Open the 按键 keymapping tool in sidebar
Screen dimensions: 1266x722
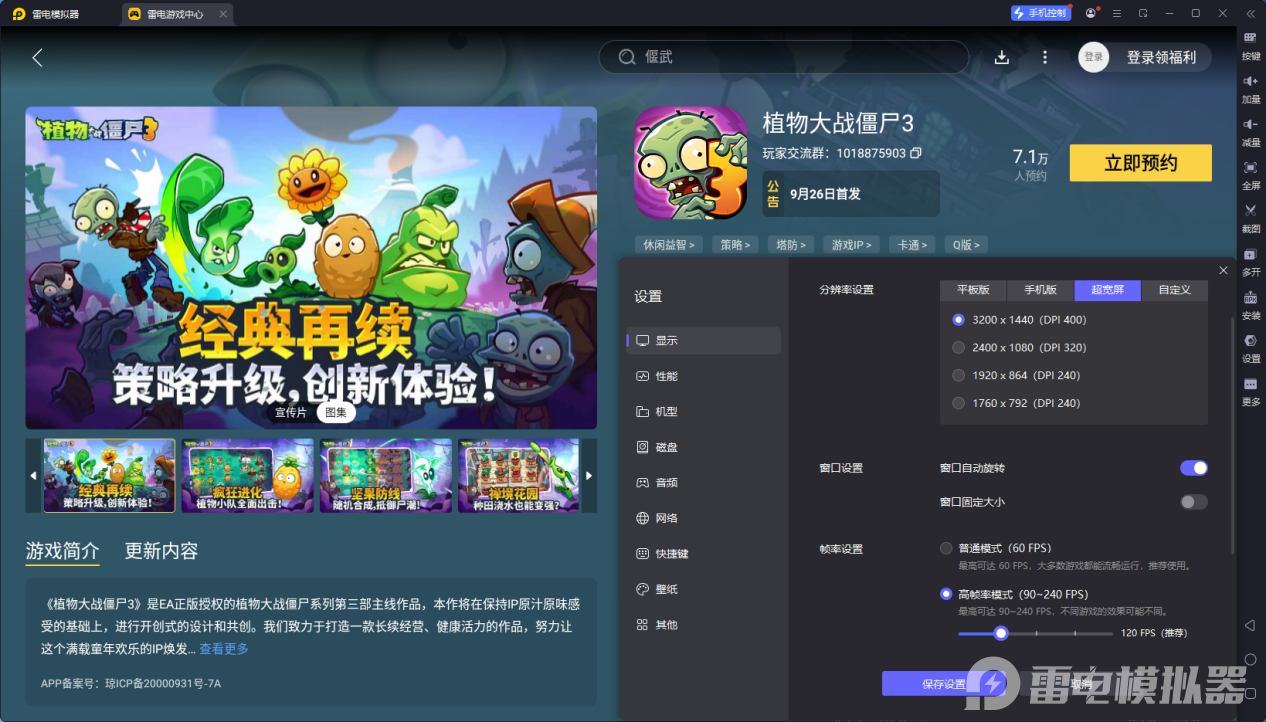coord(1250,38)
